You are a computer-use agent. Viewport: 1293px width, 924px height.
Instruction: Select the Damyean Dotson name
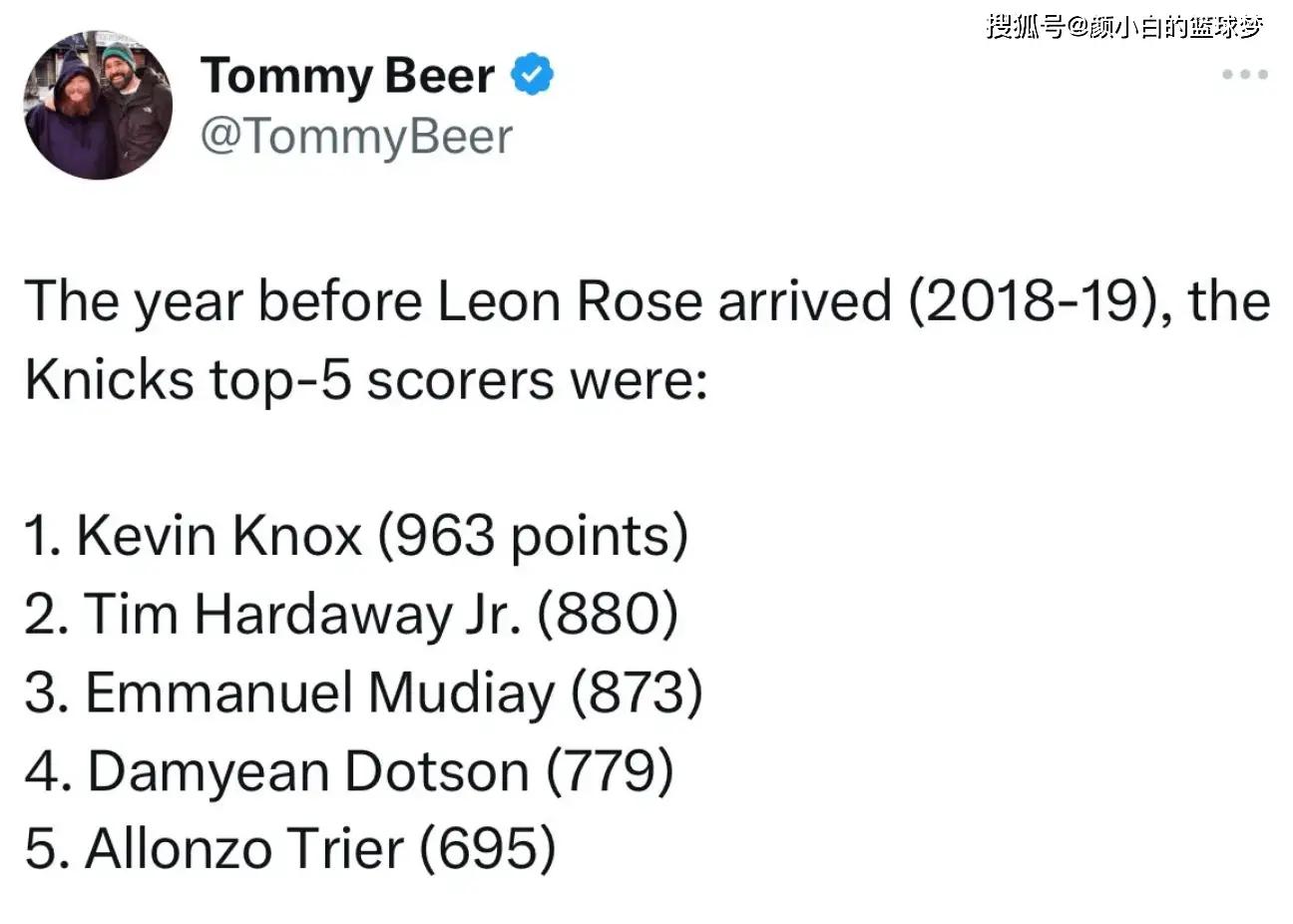pyautogui.click(x=307, y=771)
